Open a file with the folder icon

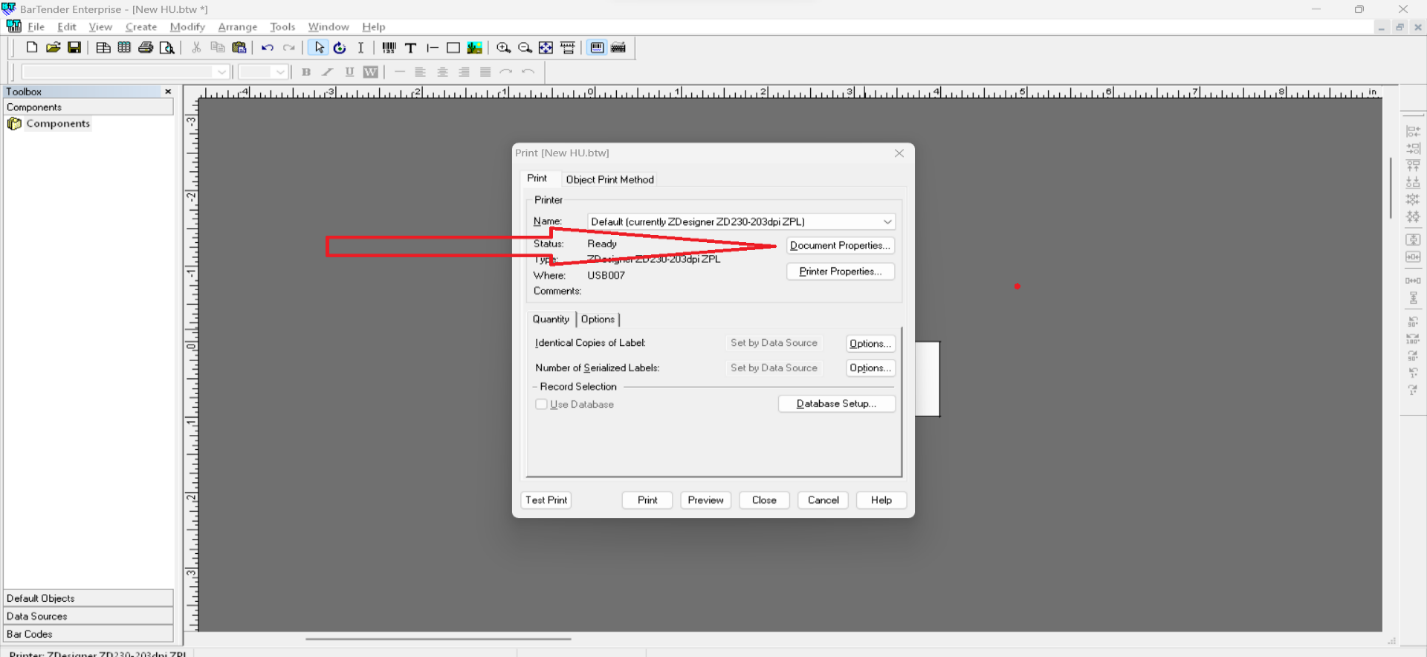(53, 47)
